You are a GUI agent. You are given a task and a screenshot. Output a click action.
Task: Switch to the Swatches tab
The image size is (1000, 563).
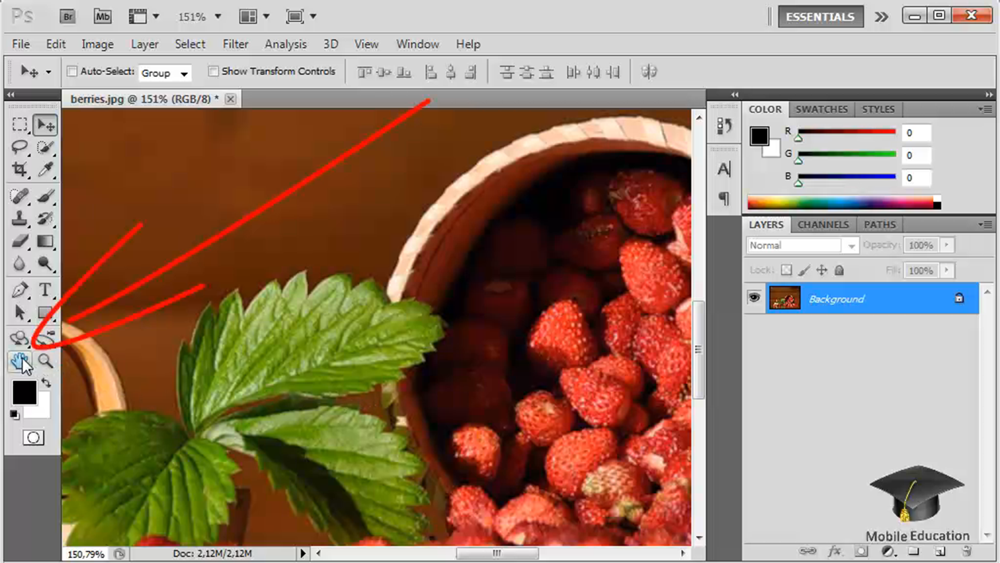tap(821, 109)
